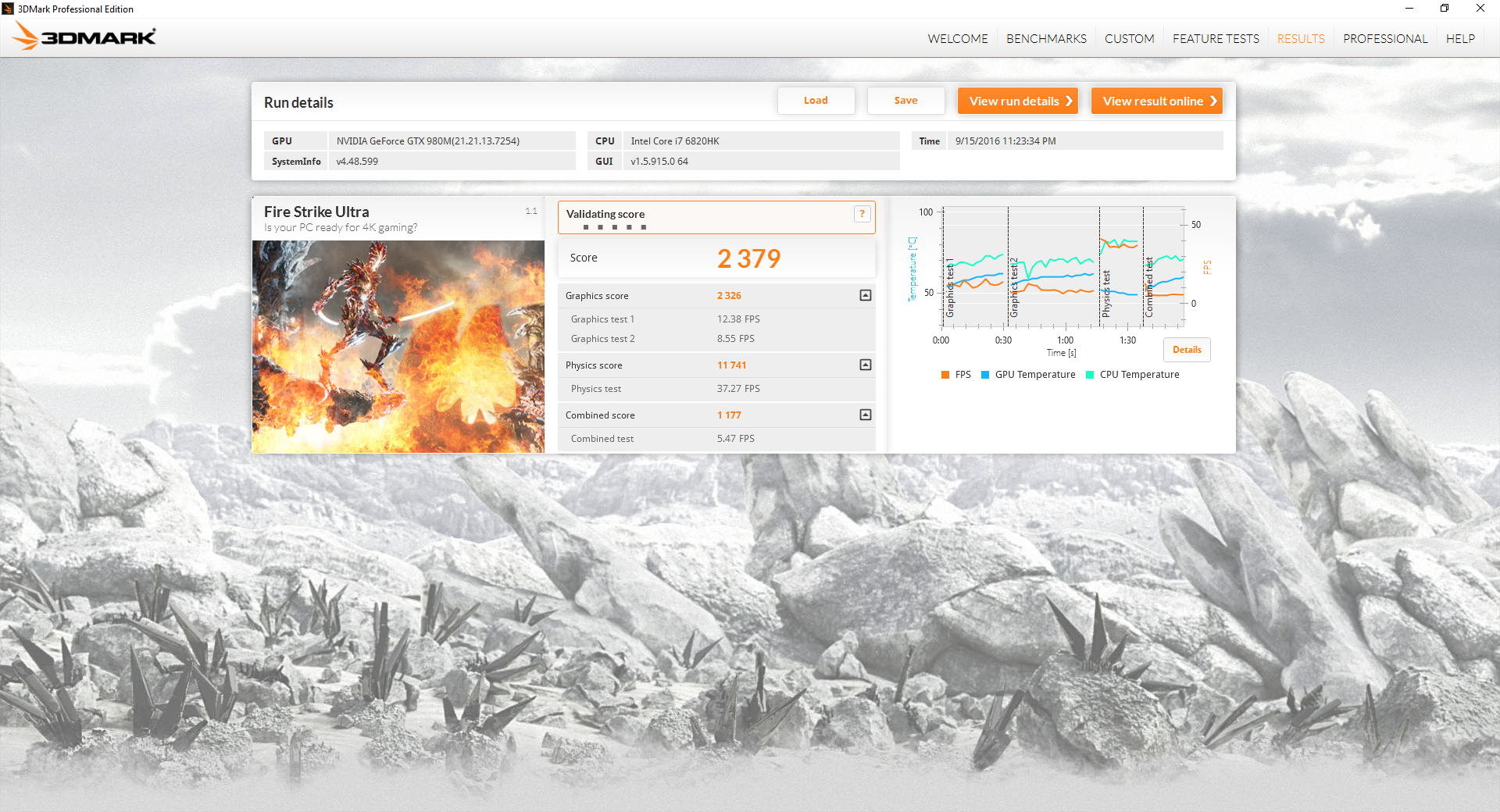Click the Graphics score value 2 326
Image resolution: width=1500 pixels, height=812 pixels.
point(729,296)
